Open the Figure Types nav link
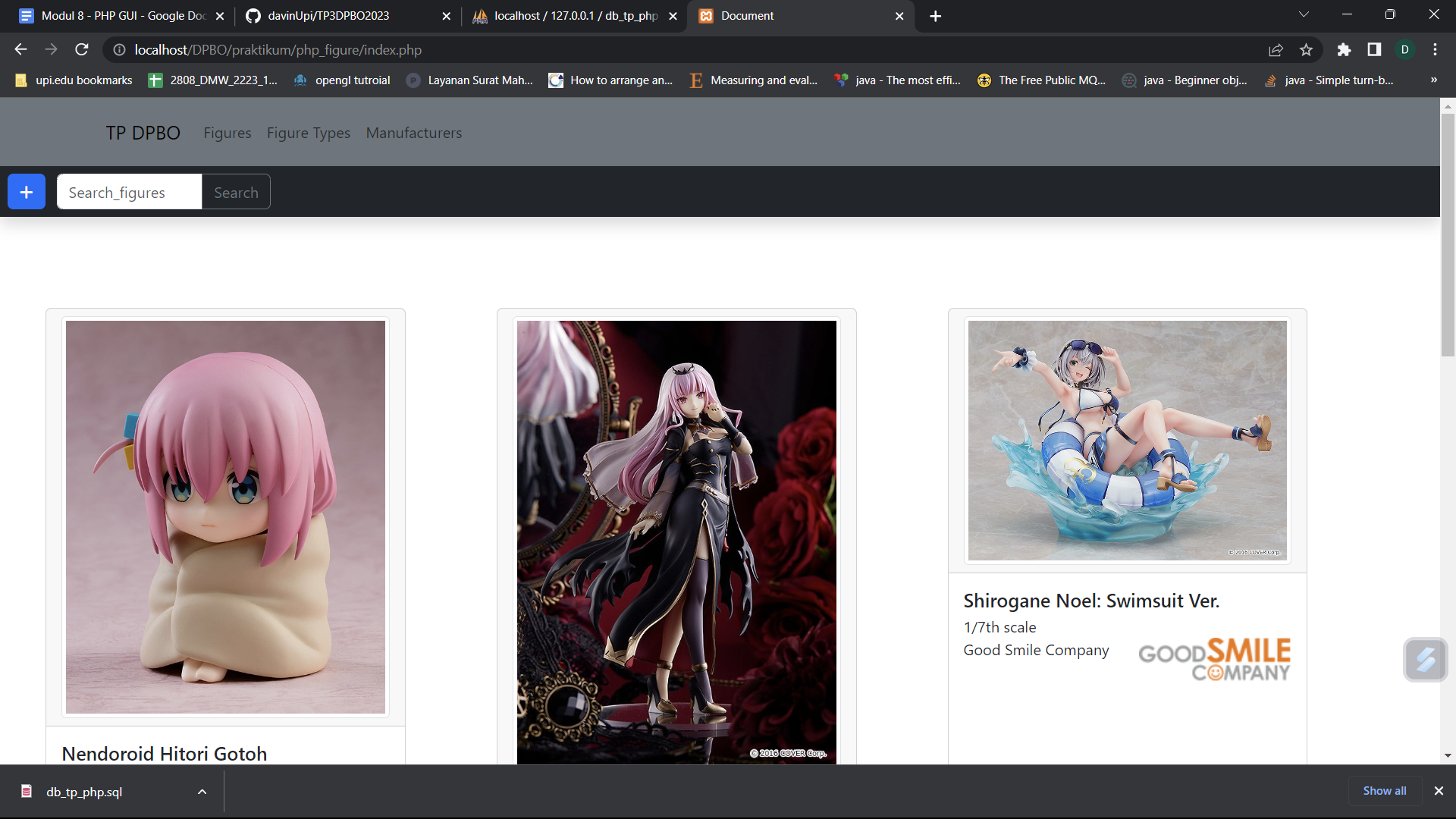The height and width of the screenshot is (819, 1456). coord(308,133)
